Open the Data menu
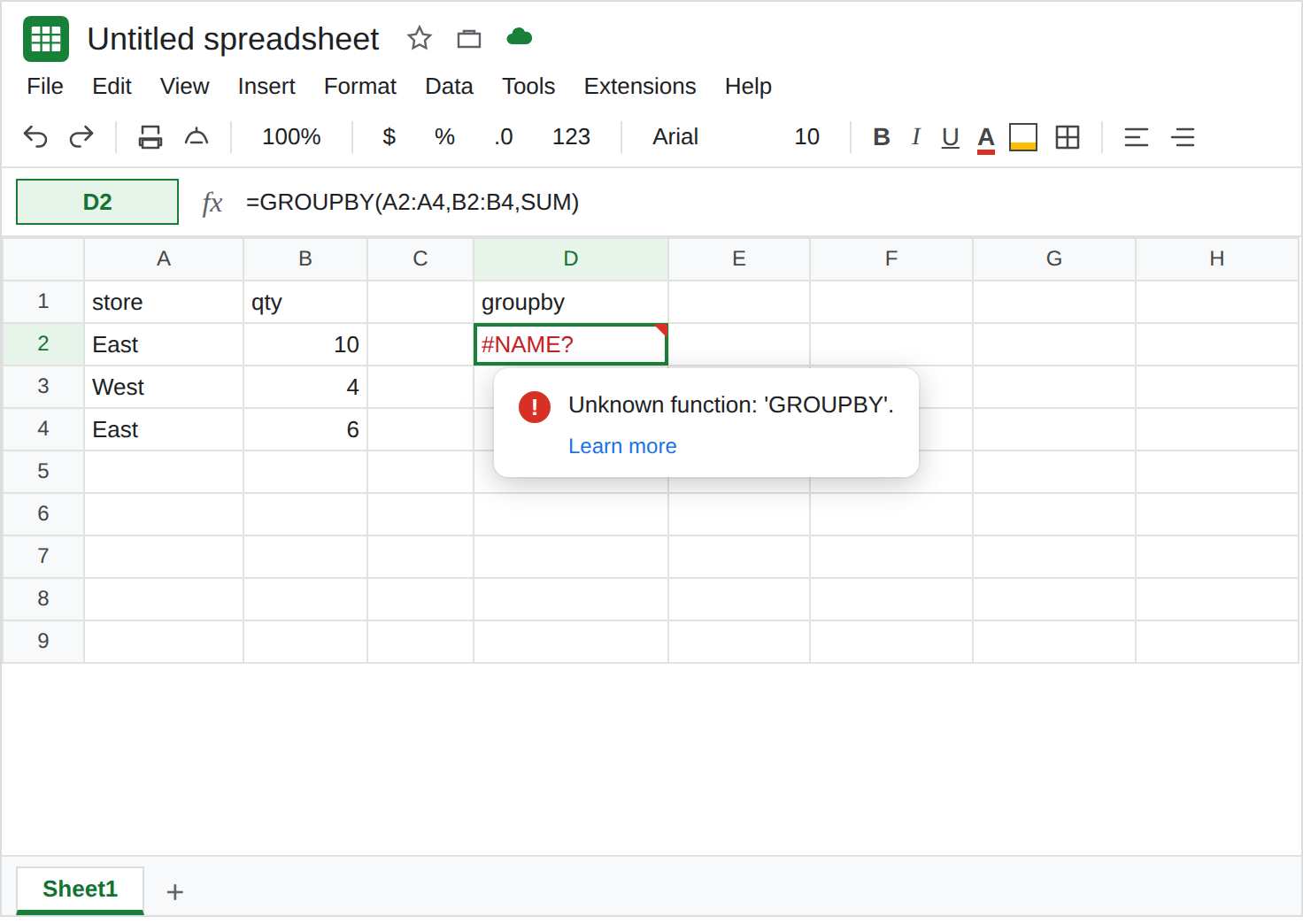The height and width of the screenshot is (924, 1303). coord(449,86)
